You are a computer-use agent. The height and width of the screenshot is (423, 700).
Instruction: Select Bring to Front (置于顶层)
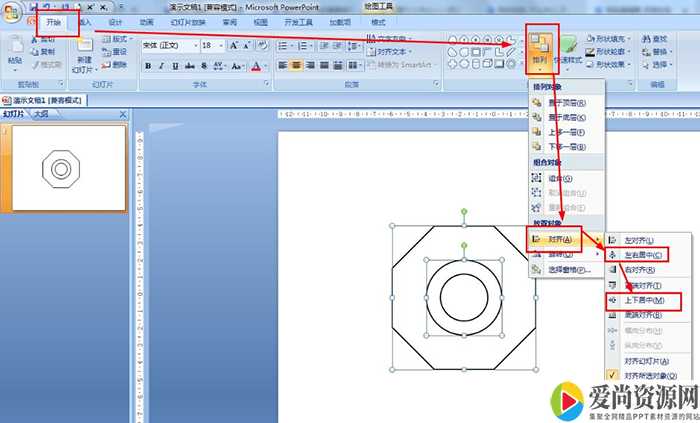tap(566, 102)
